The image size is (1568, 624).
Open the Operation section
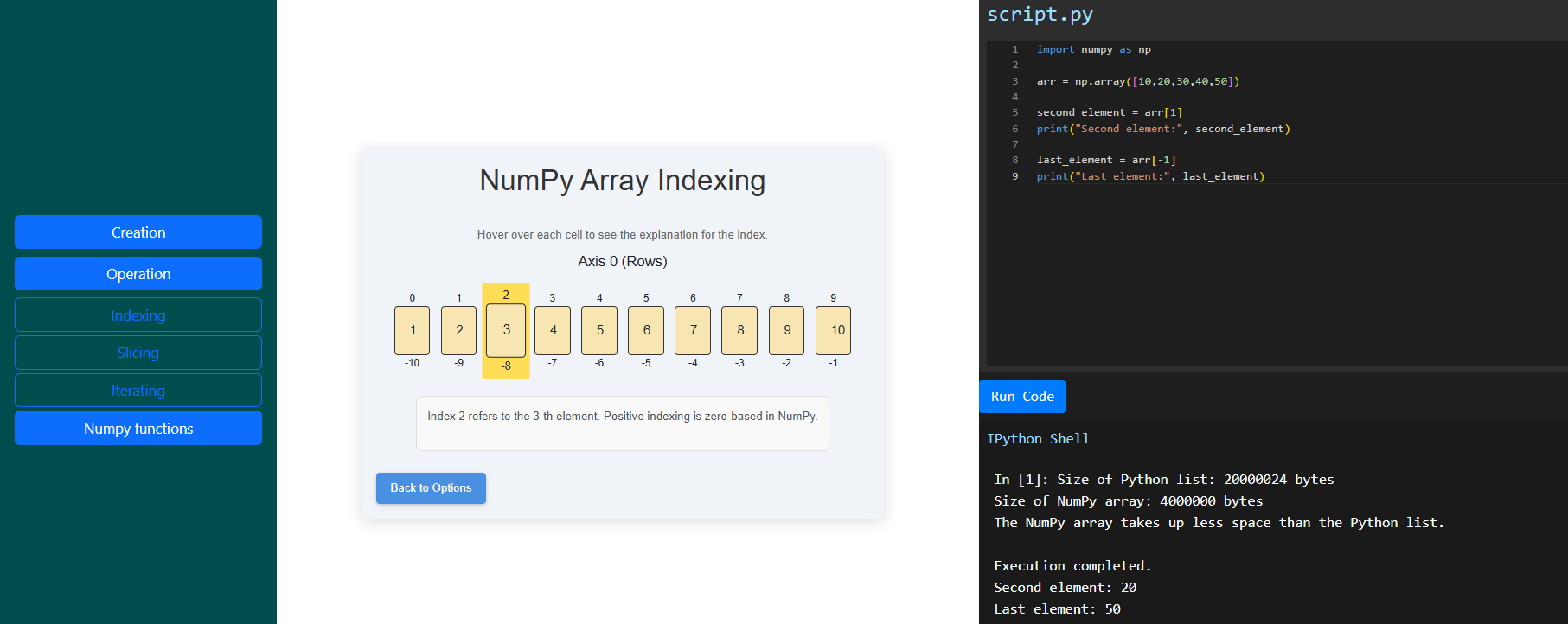[138, 274]
